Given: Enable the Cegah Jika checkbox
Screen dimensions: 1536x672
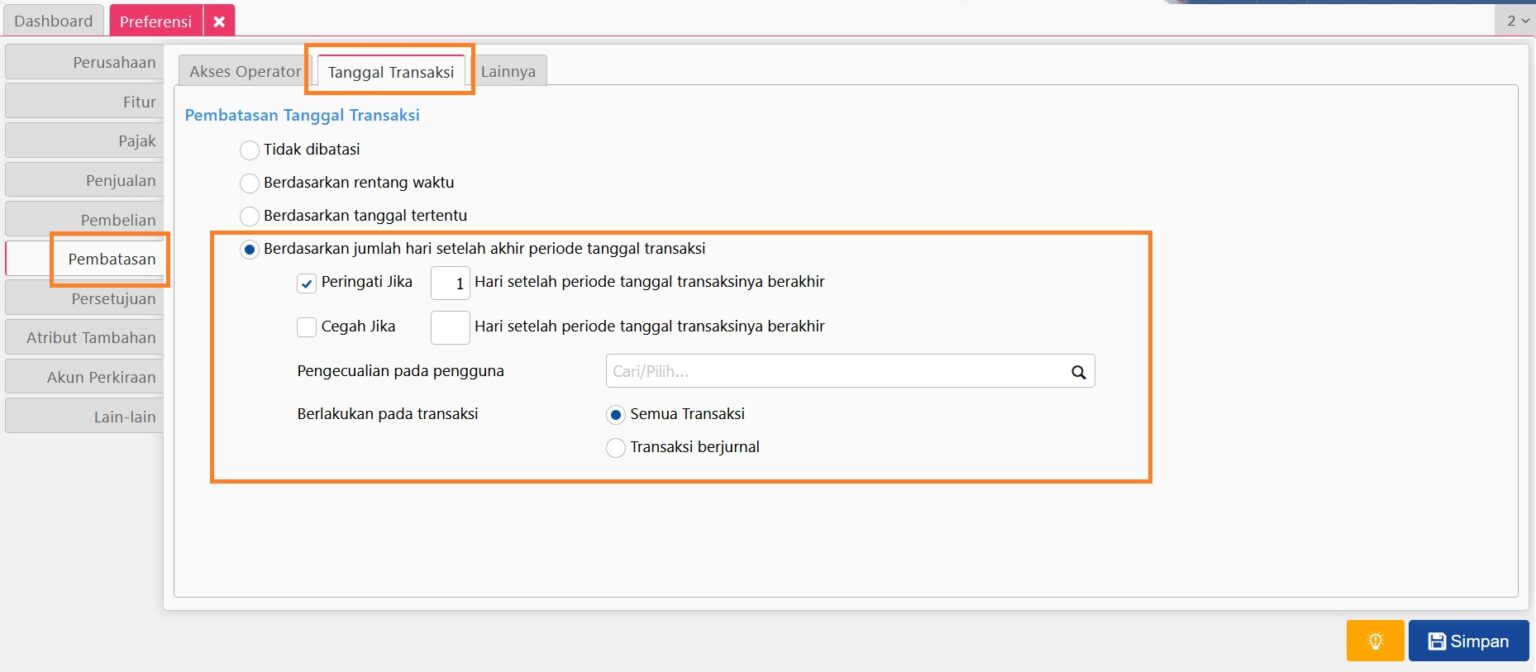Looking at the screenshot, I should coord(306,326).
